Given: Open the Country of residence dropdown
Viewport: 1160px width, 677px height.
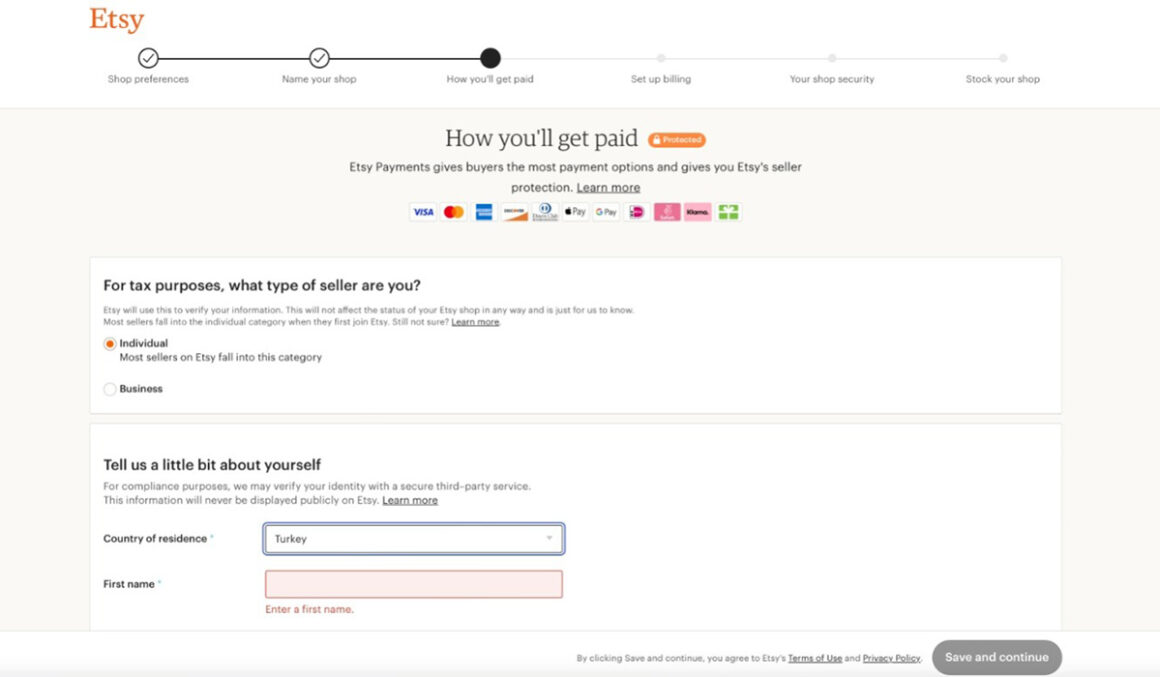Looking at the screenshot, I should click(413, 538).
